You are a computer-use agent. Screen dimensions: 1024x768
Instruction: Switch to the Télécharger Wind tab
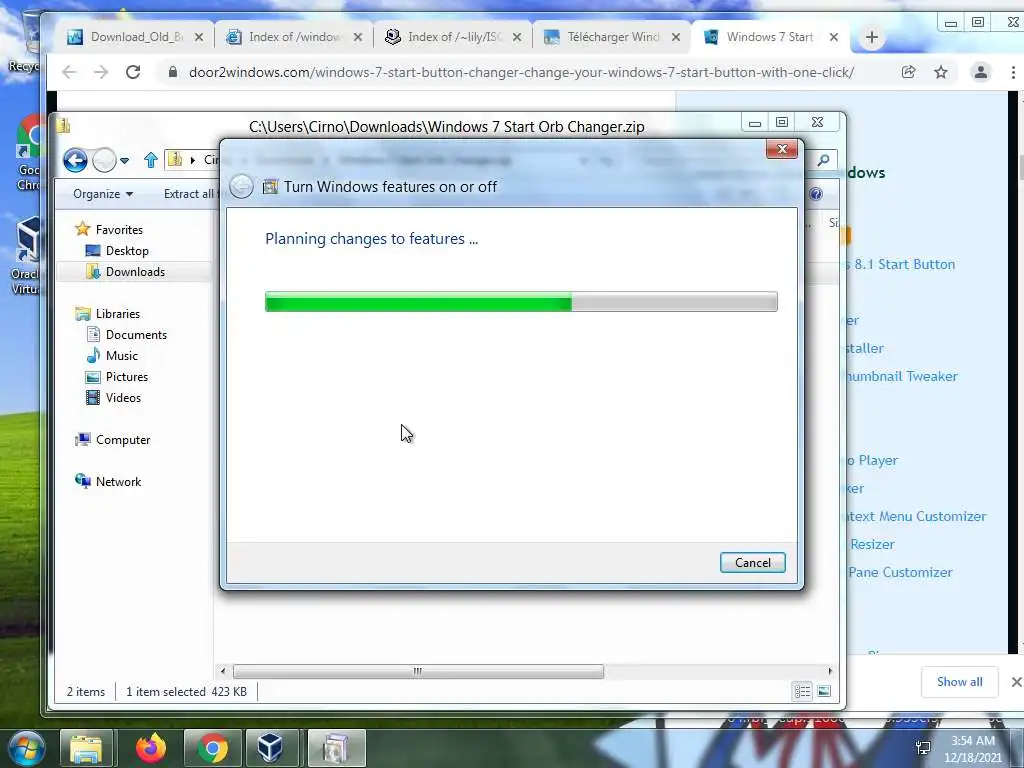(x=613, y=37)
